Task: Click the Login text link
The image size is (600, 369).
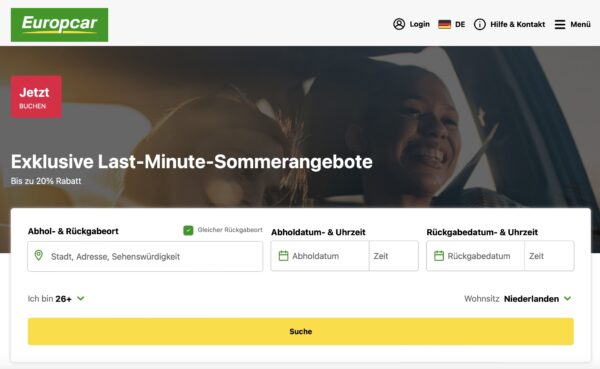Action: (x=420, y=24)
